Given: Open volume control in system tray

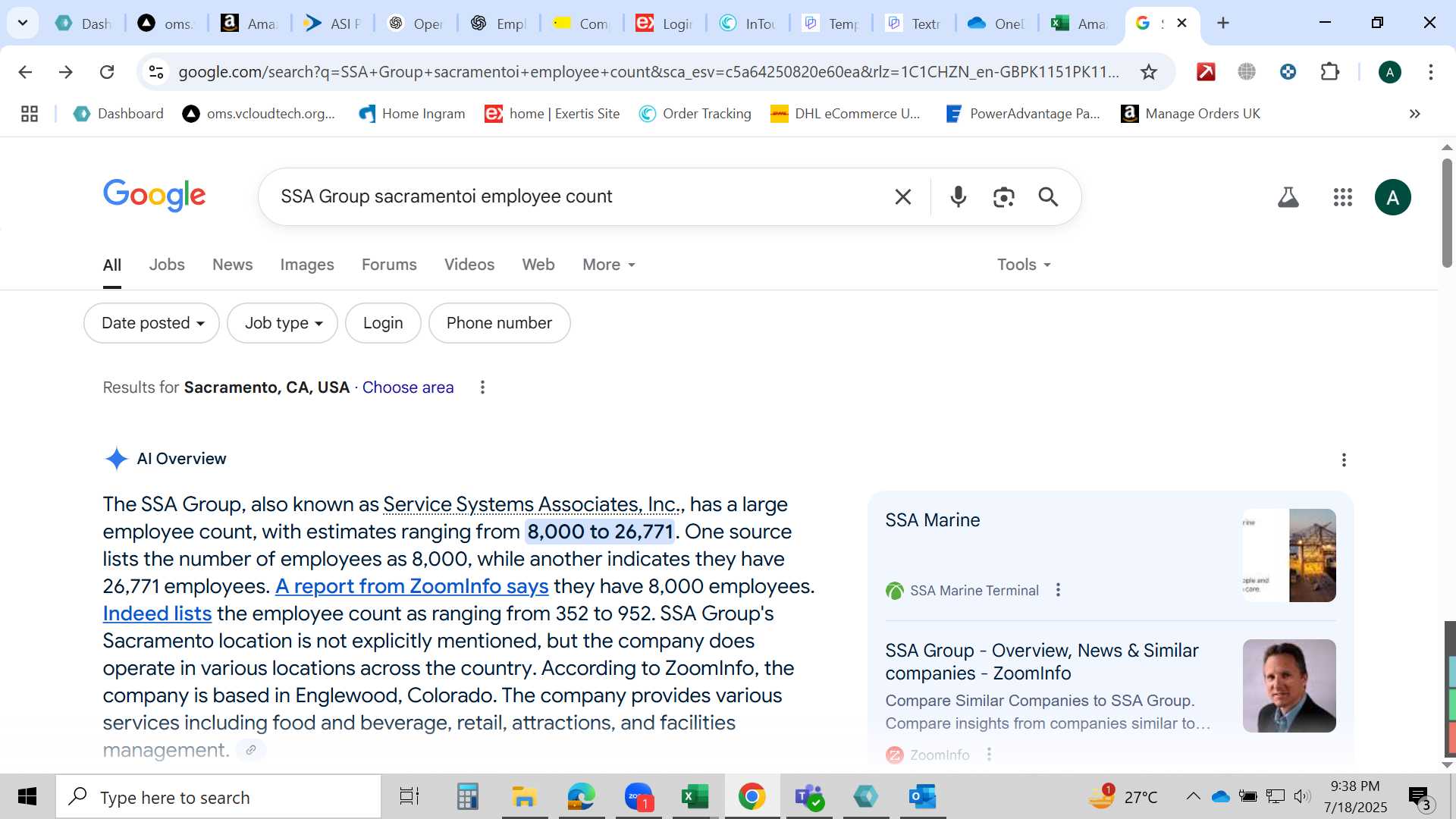Looking at the screenshot, I should (1302, 796).
